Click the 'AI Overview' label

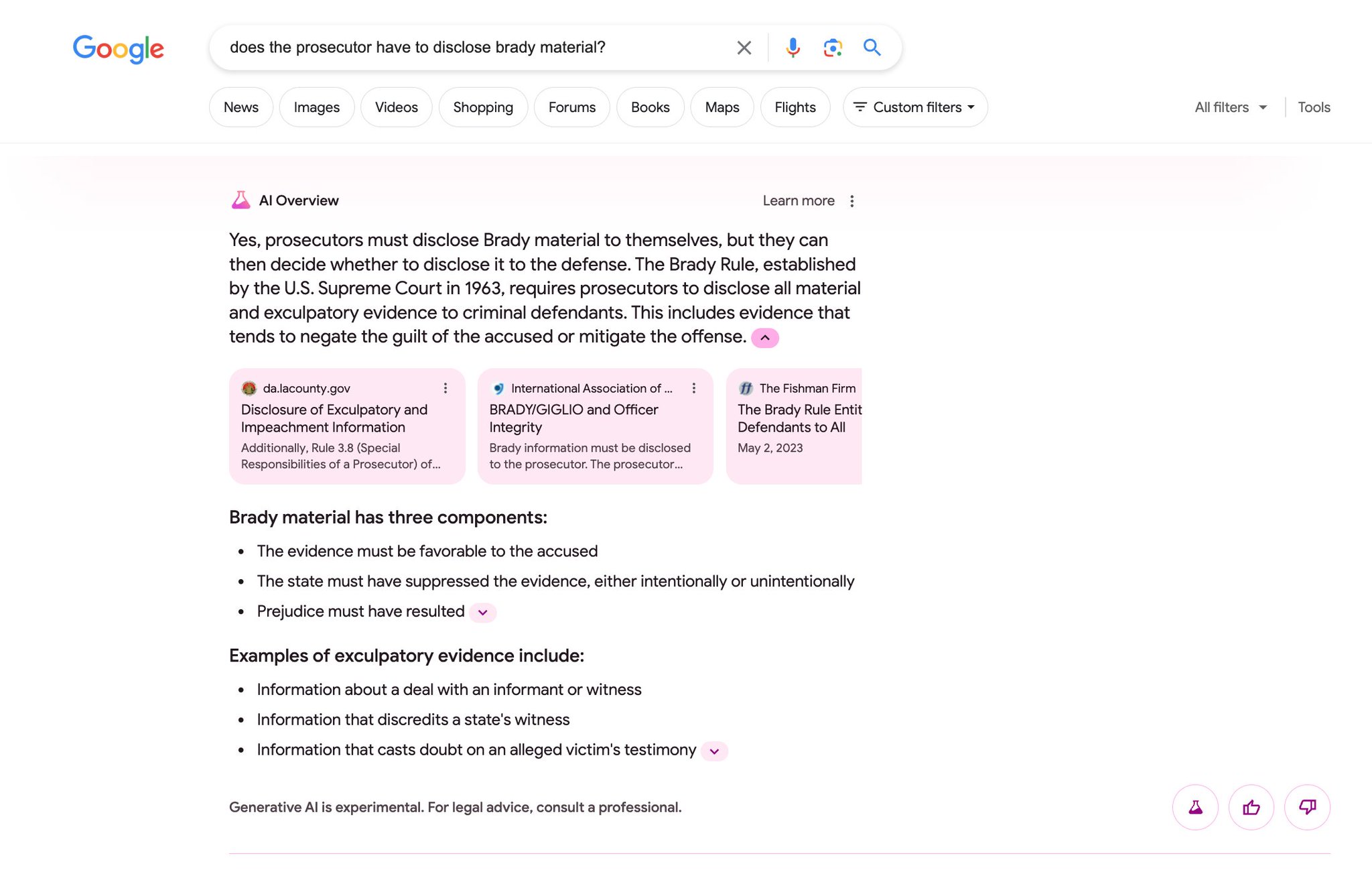(299, 200)
